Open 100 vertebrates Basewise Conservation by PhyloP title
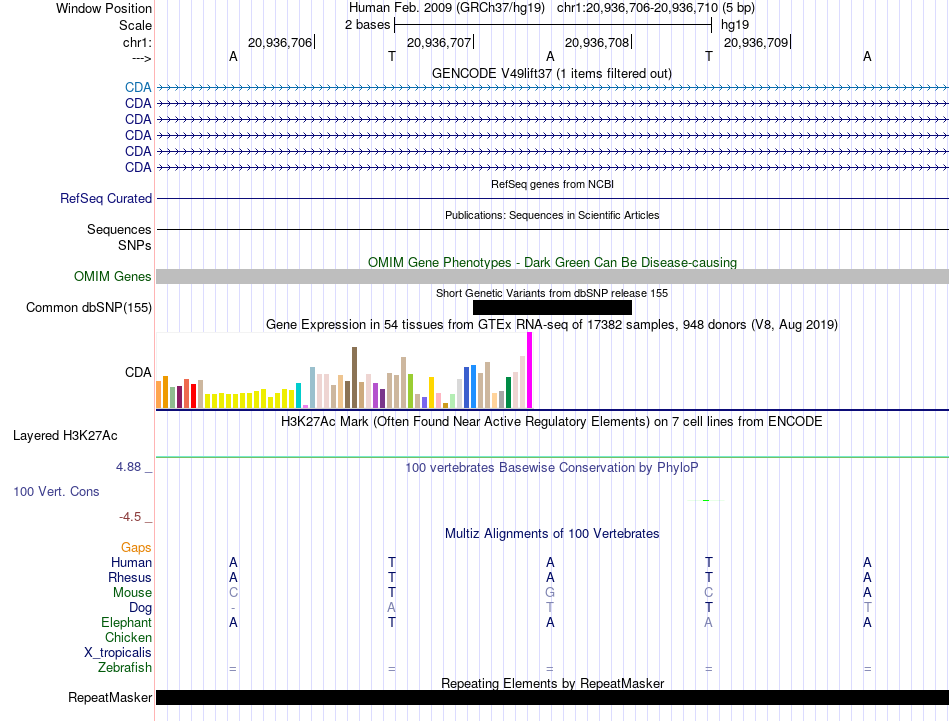This screenshot has width=950, height=721. click(552, 467)
